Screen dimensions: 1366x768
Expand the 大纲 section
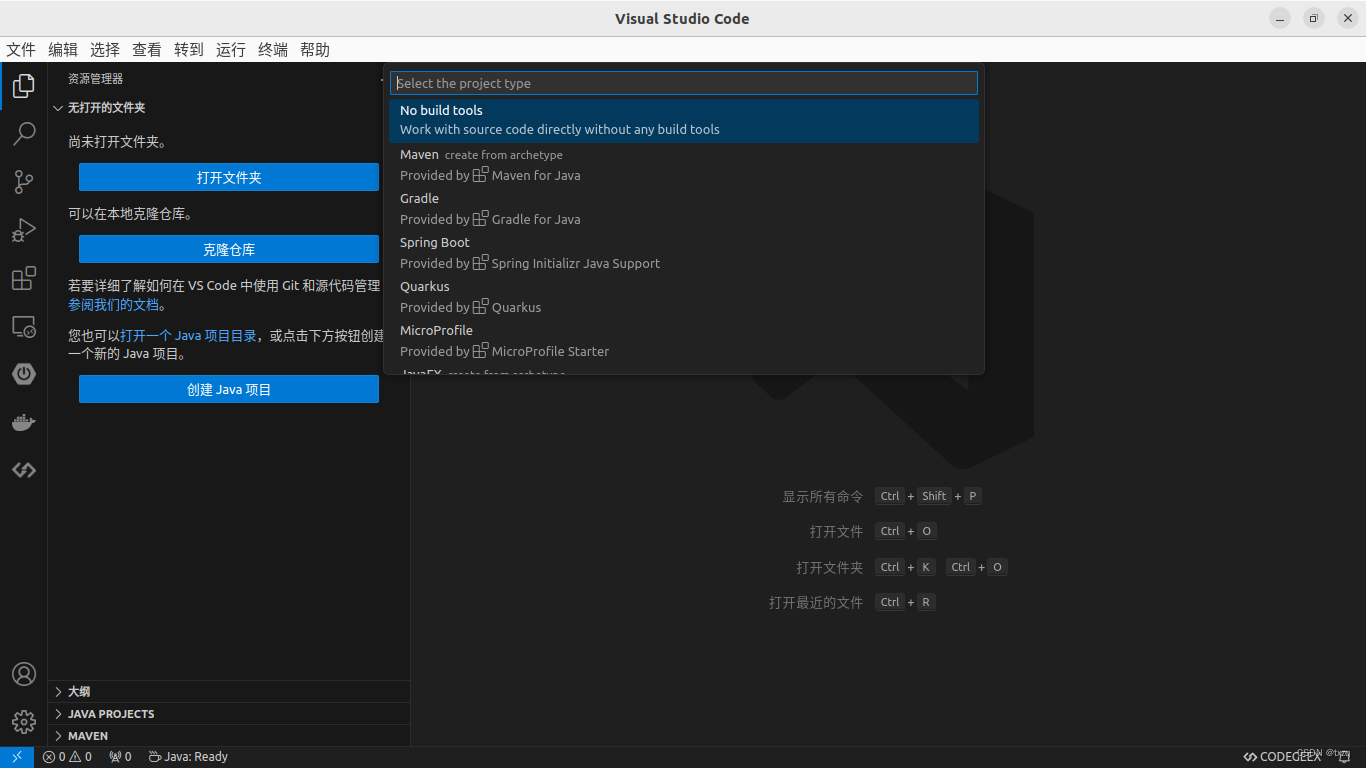click(229, 692)
